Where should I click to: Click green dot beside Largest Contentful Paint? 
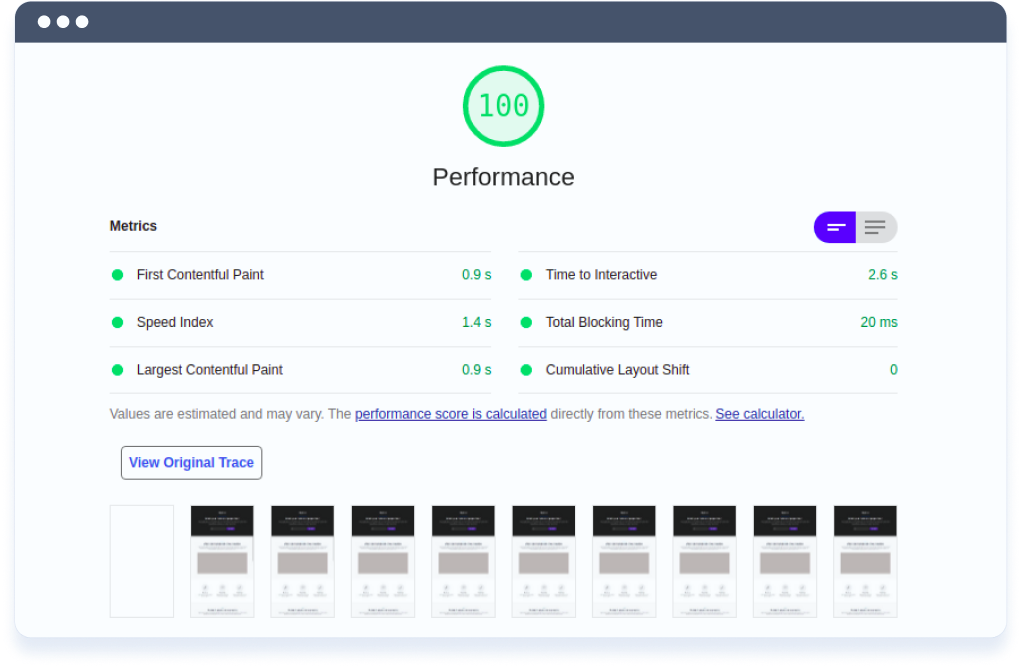pyautogui.click(x=117, y=370)
